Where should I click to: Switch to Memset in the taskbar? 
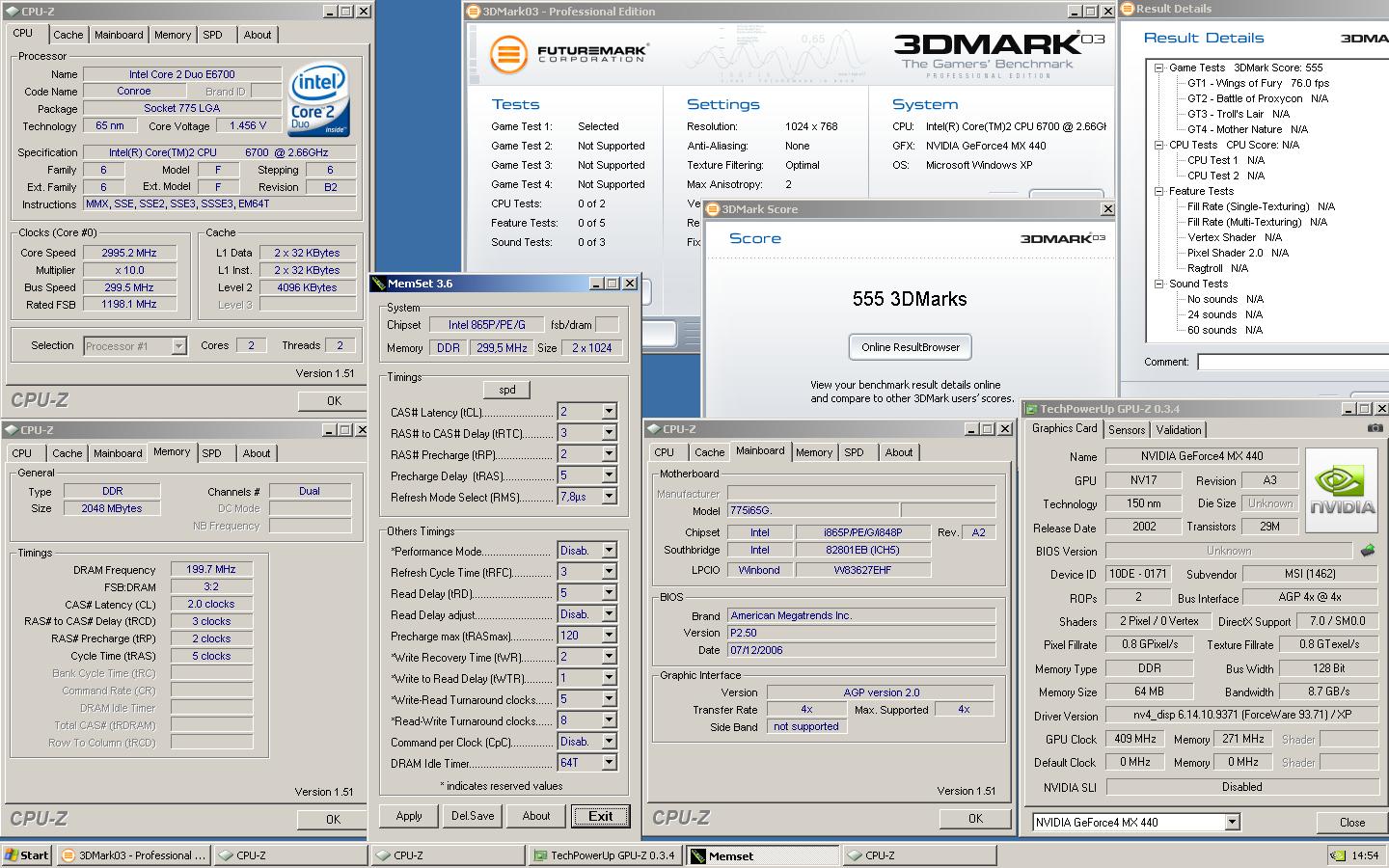click(762, 855)
